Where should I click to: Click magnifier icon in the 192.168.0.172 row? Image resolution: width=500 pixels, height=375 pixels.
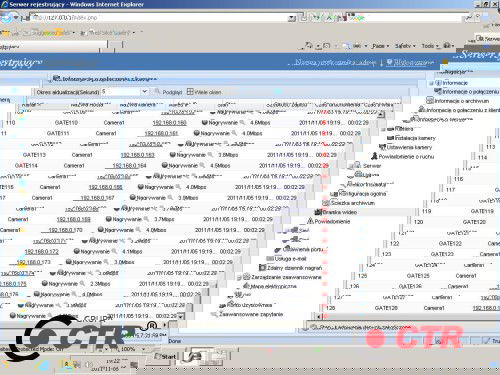(114, 251)
